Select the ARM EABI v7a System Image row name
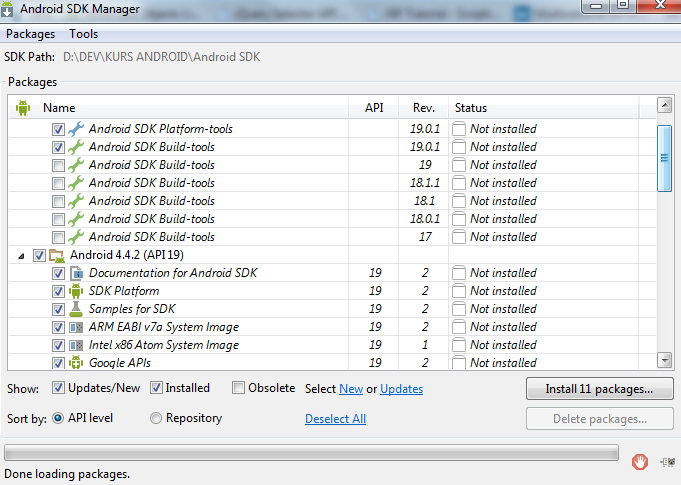This screenshot has height=485, width=681. pyautogui.click(x=164, y=327)
